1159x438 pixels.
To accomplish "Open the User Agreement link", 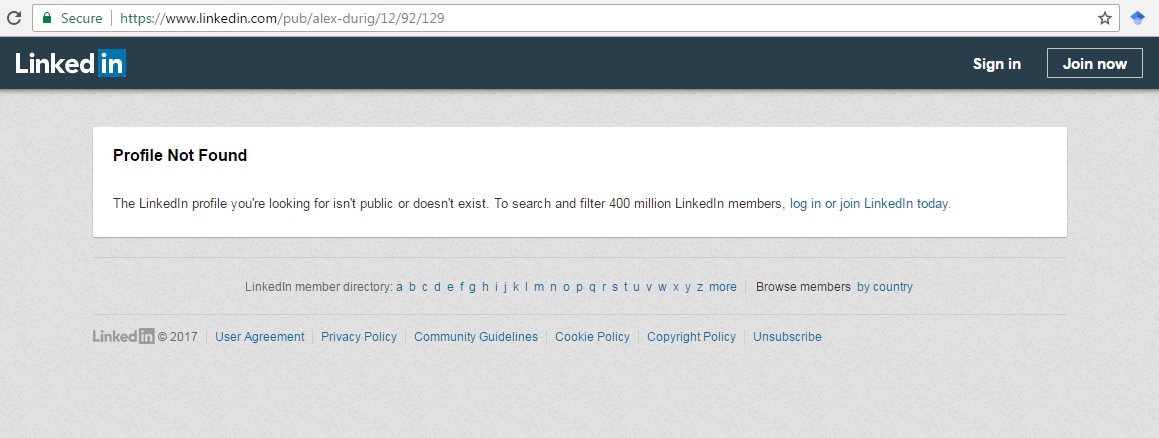I will click(260, 337).
